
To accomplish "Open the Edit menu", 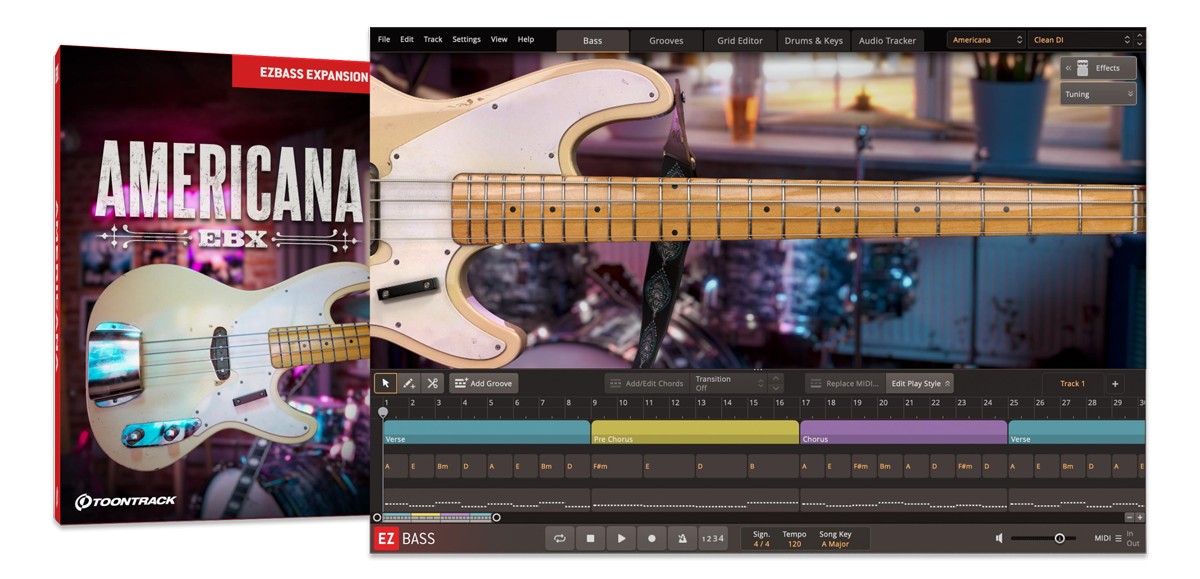I will [407, 40].
